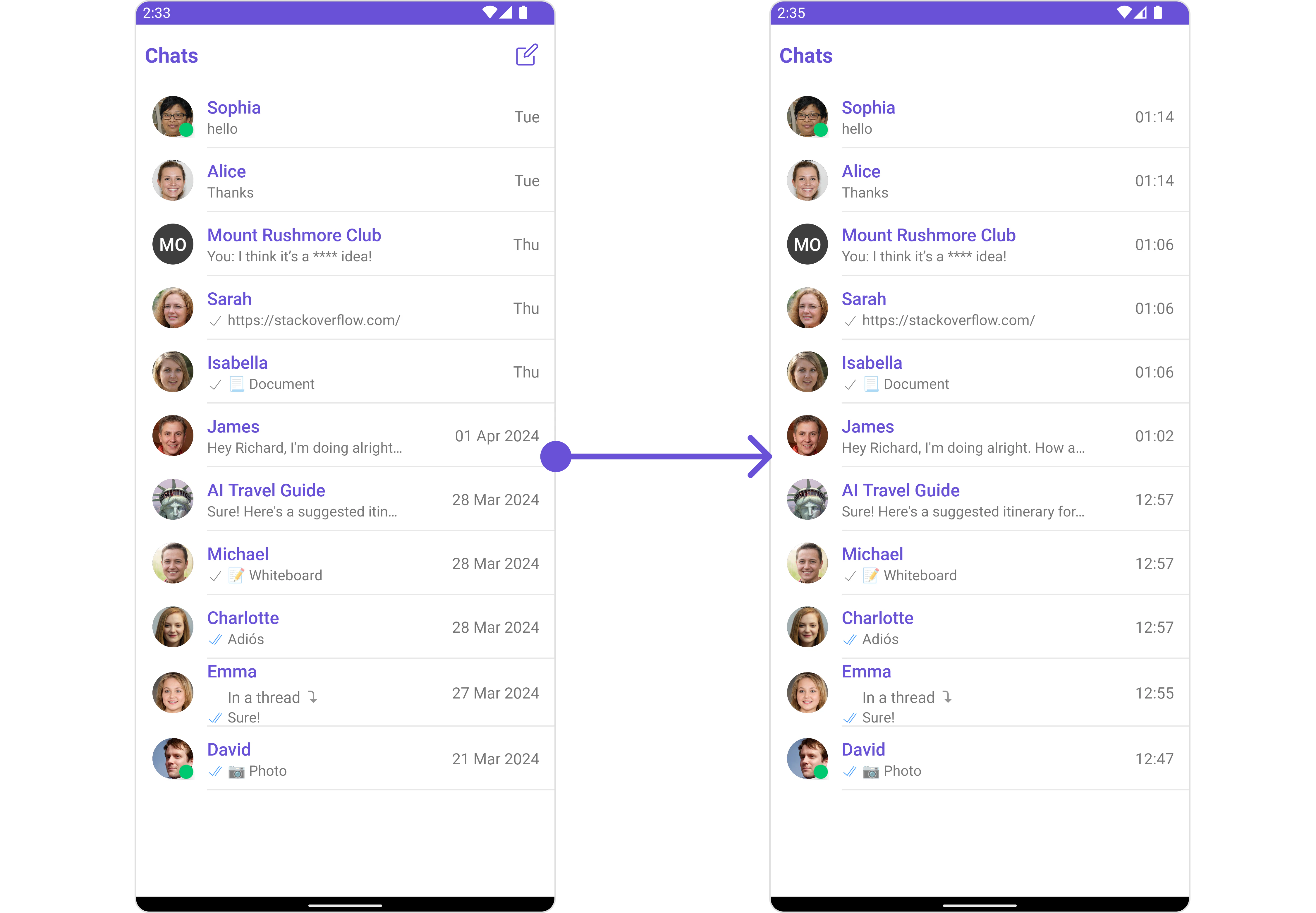Tap the Chats title in right phone

coord(806,56)
